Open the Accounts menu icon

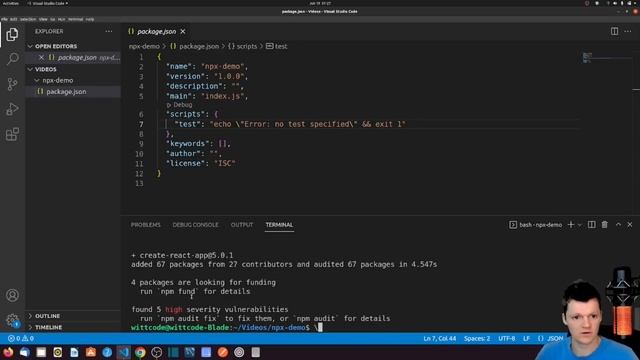[x=12, y=295]
